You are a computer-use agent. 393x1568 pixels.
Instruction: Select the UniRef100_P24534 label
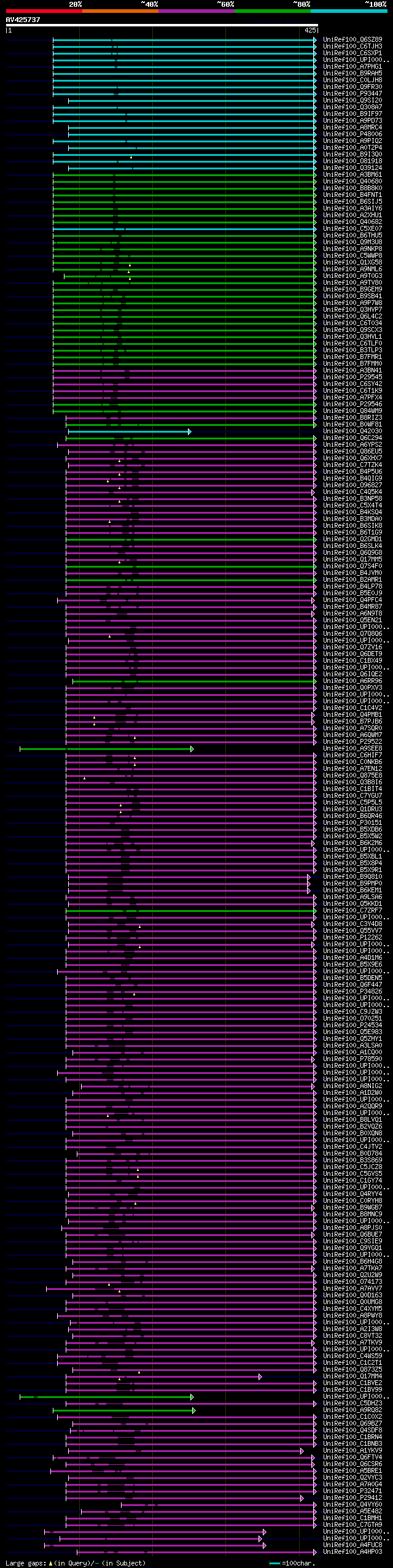(x=352, y=1025)
